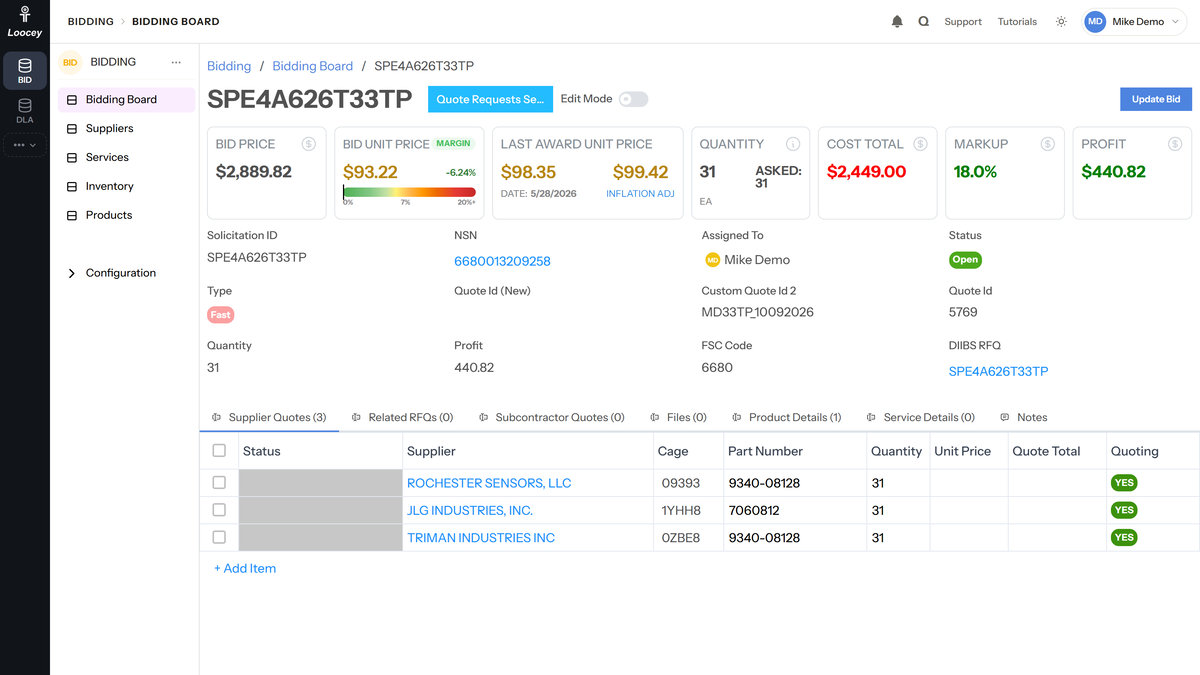Click Unit Price cell for ROCHESTER SENSORS

(x=968, y=483)
